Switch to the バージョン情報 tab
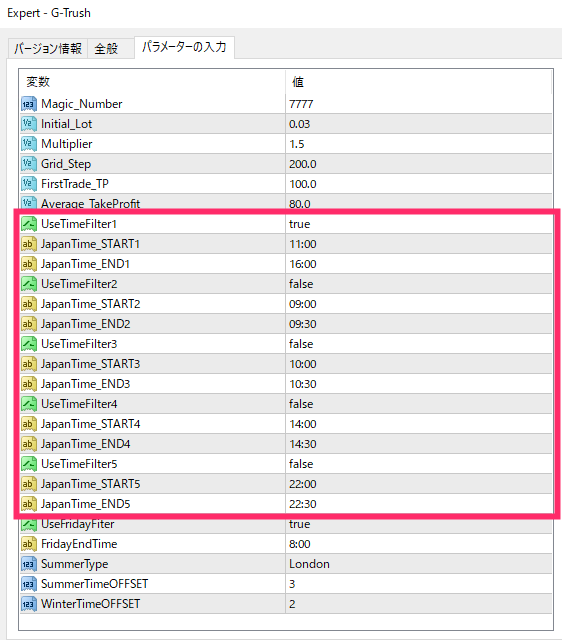The height and width of the screenshot is (640, 562). 48,49
